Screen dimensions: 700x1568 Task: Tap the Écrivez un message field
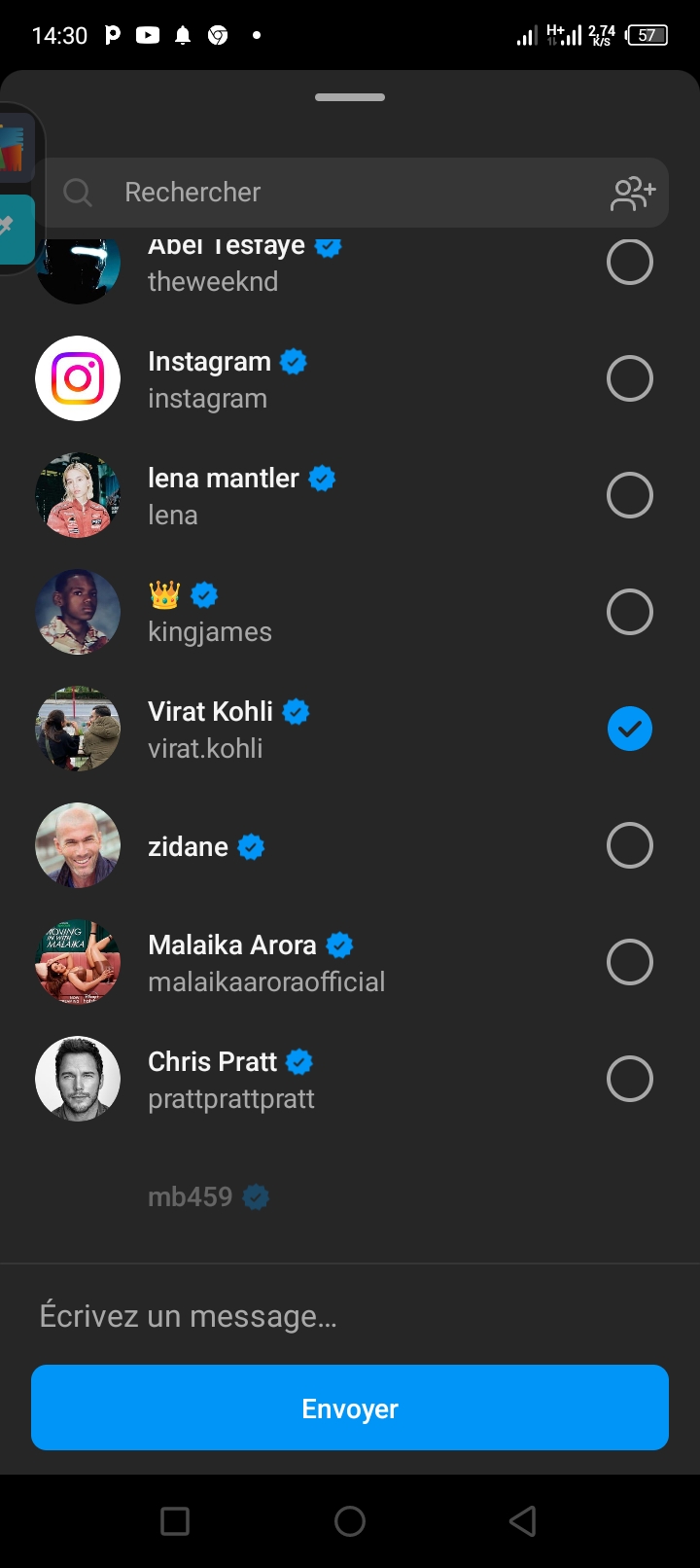(350, 1316)
